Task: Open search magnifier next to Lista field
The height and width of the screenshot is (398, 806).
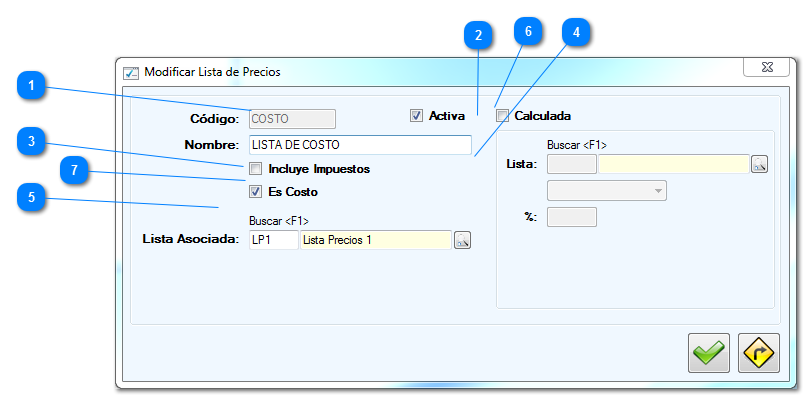Action: [x=759, y=164]
